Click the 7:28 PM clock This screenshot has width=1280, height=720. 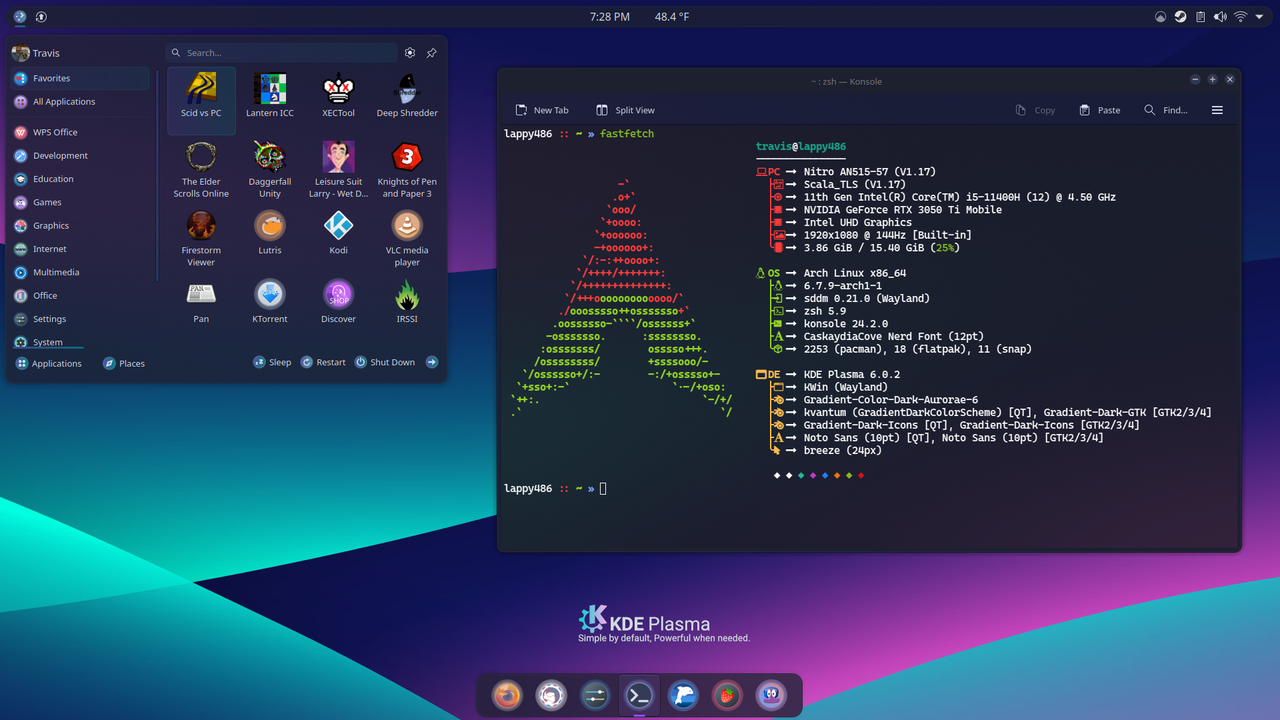610,17
